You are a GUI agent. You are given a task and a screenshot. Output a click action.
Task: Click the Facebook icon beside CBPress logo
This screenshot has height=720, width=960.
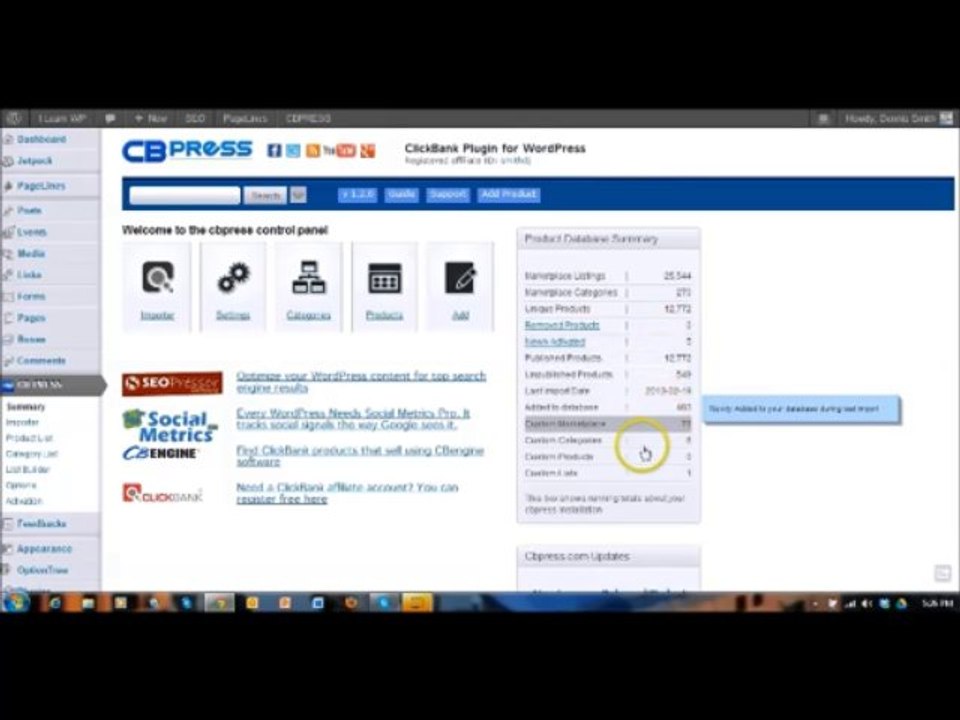pyautogui.click(x=274, y=150)
